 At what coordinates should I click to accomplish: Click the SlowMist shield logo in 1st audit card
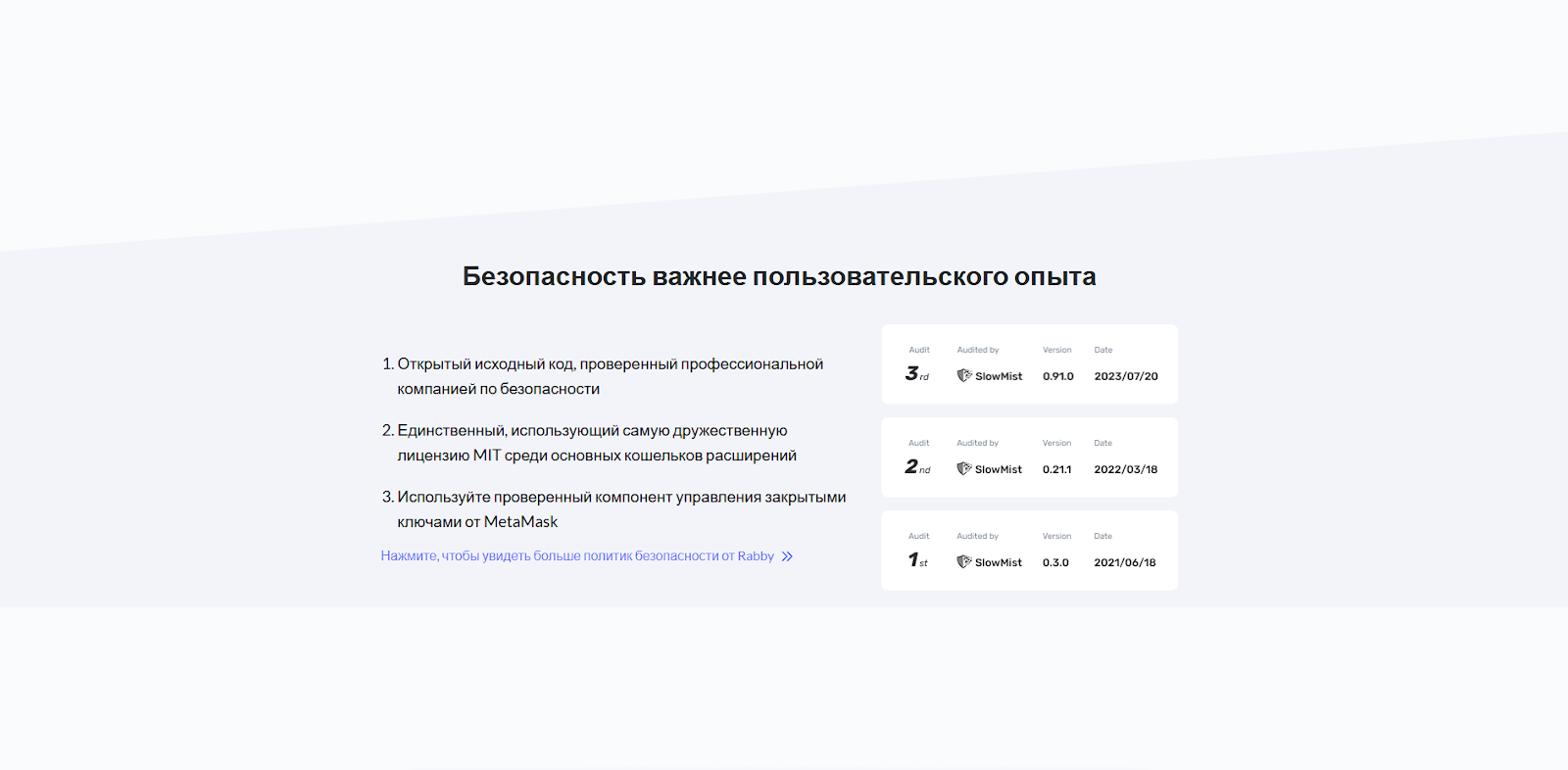tap(964, 561)
